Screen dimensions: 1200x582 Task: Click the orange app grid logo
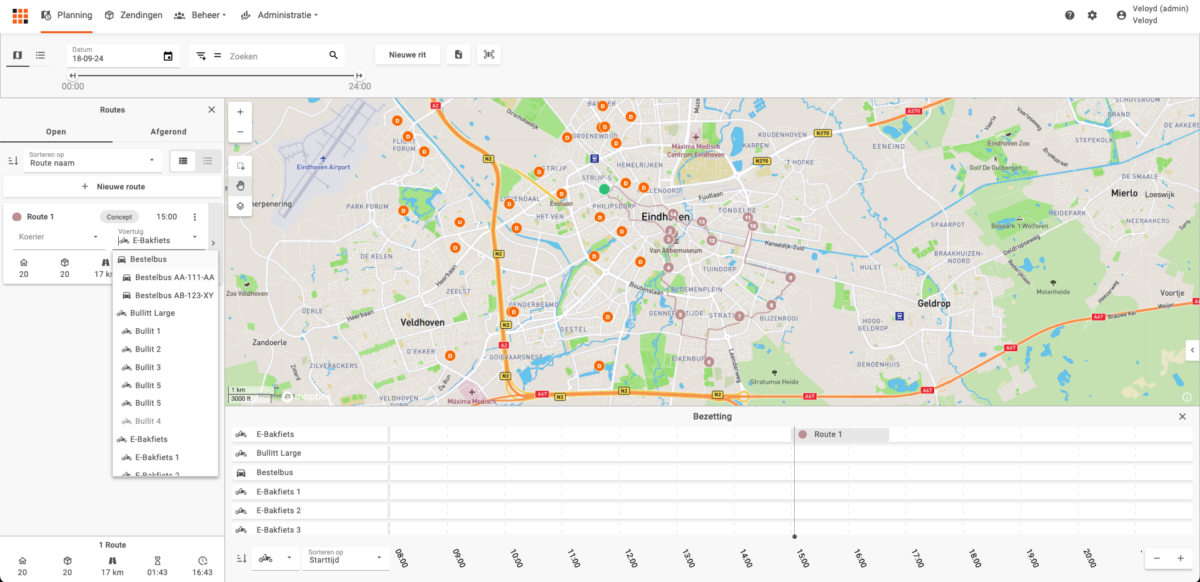point(20,15)
